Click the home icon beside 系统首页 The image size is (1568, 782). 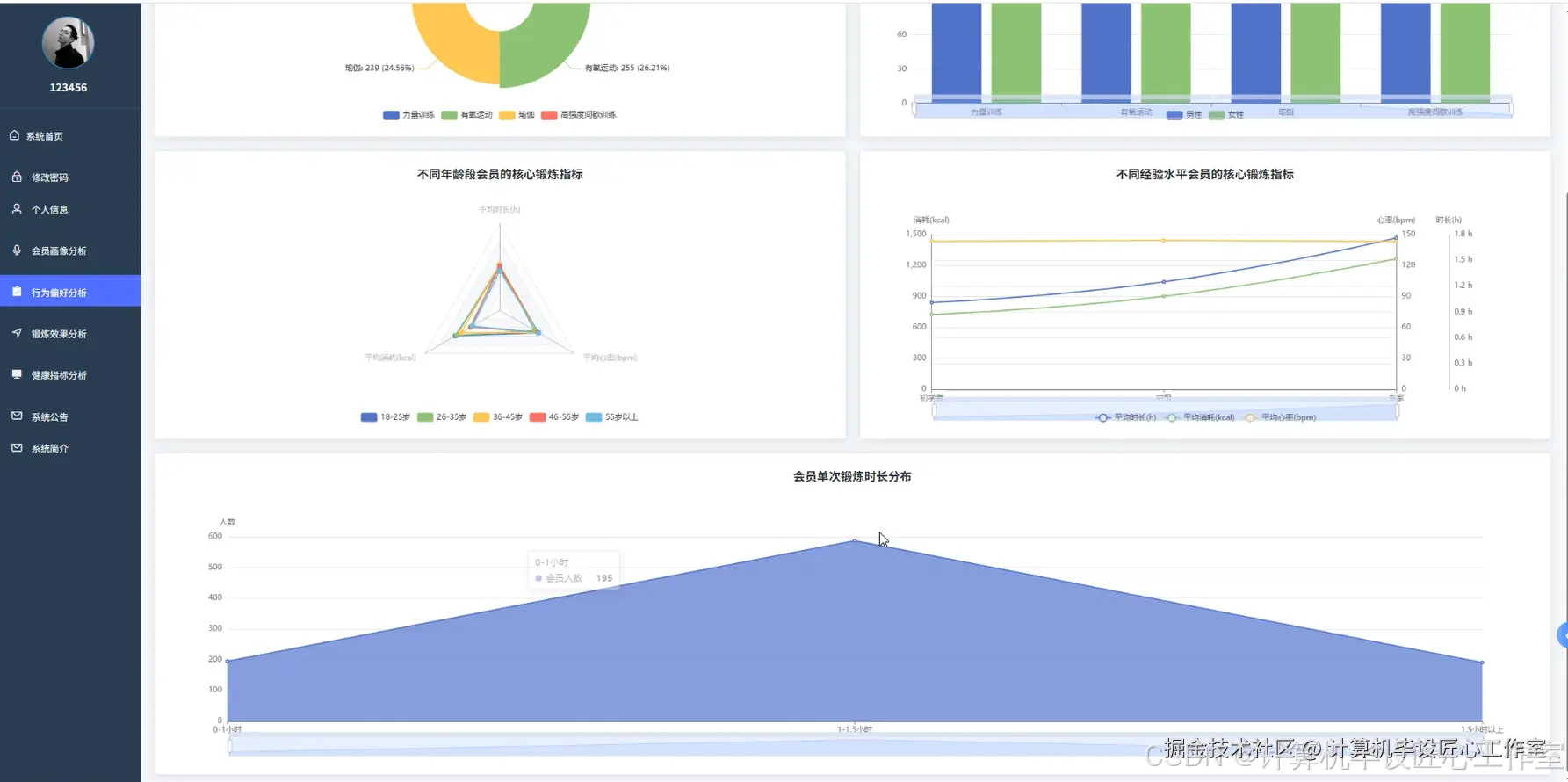click(x=14, y=135)
